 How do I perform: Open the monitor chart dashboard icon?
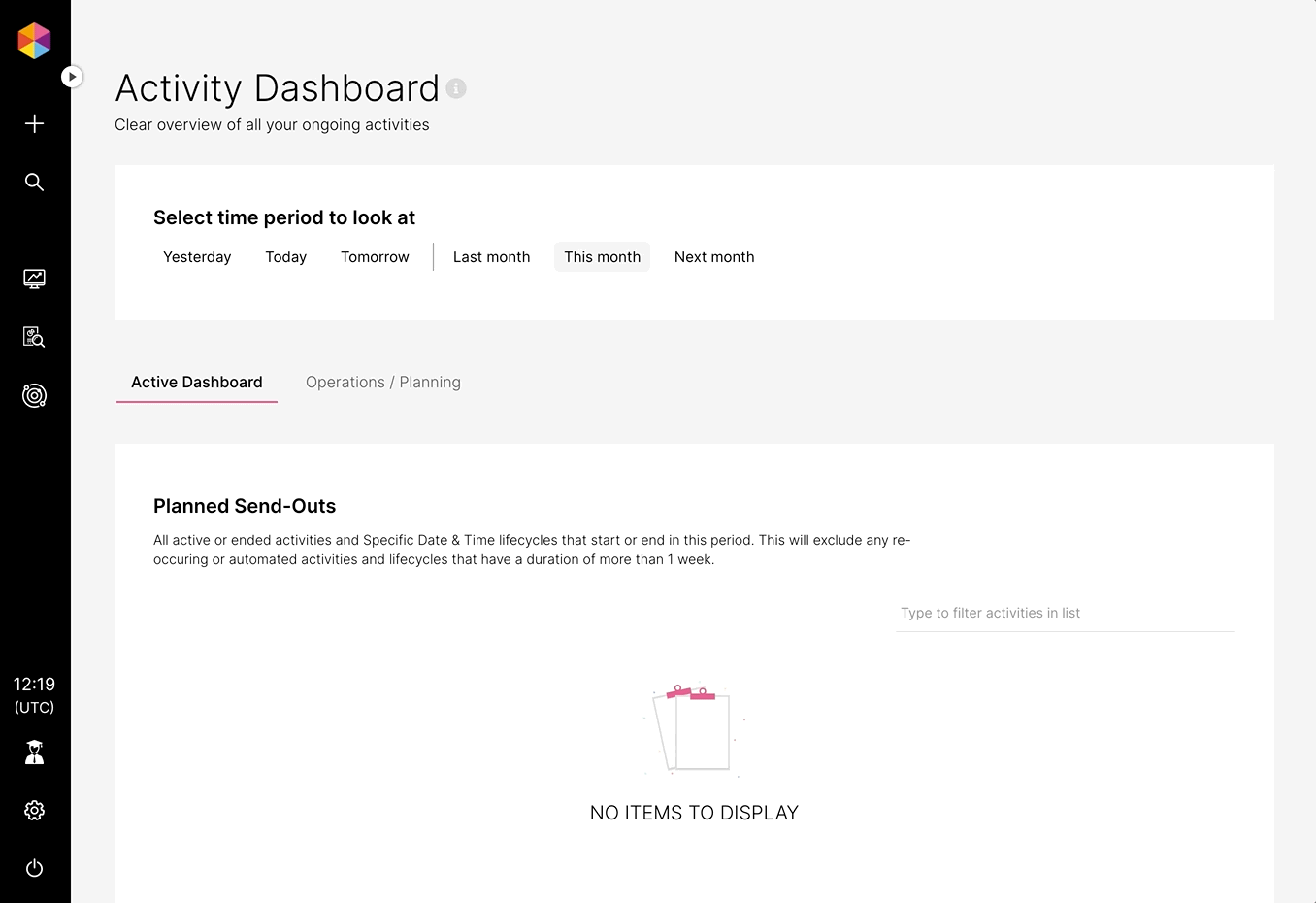(34, 279)
